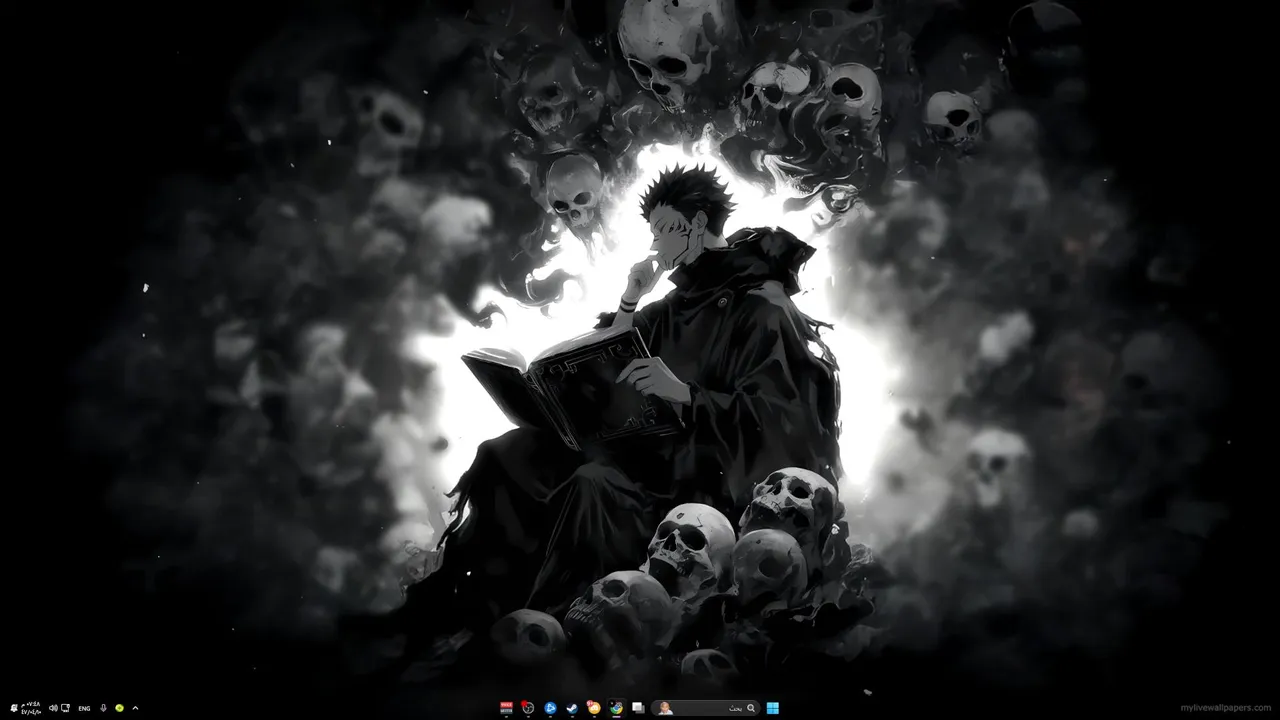Open the network display tray icon

[x=65, y=708]
